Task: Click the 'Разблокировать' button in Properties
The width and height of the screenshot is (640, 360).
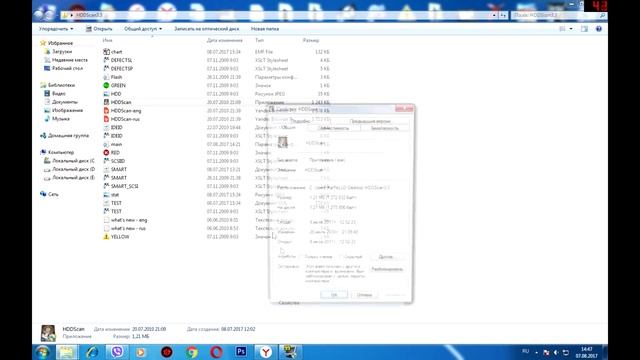Action: [387, 269]
